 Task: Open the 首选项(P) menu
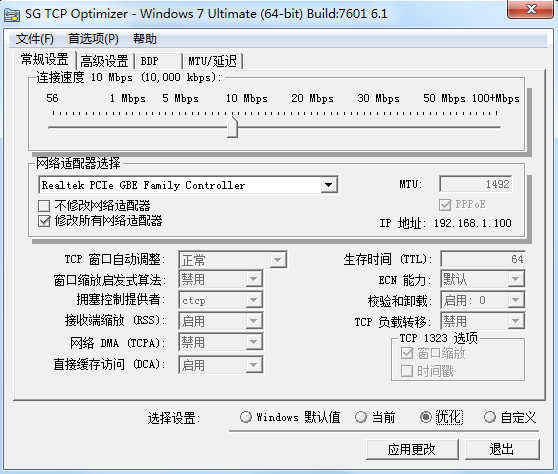pyautogui.click(x=93, y=38)
